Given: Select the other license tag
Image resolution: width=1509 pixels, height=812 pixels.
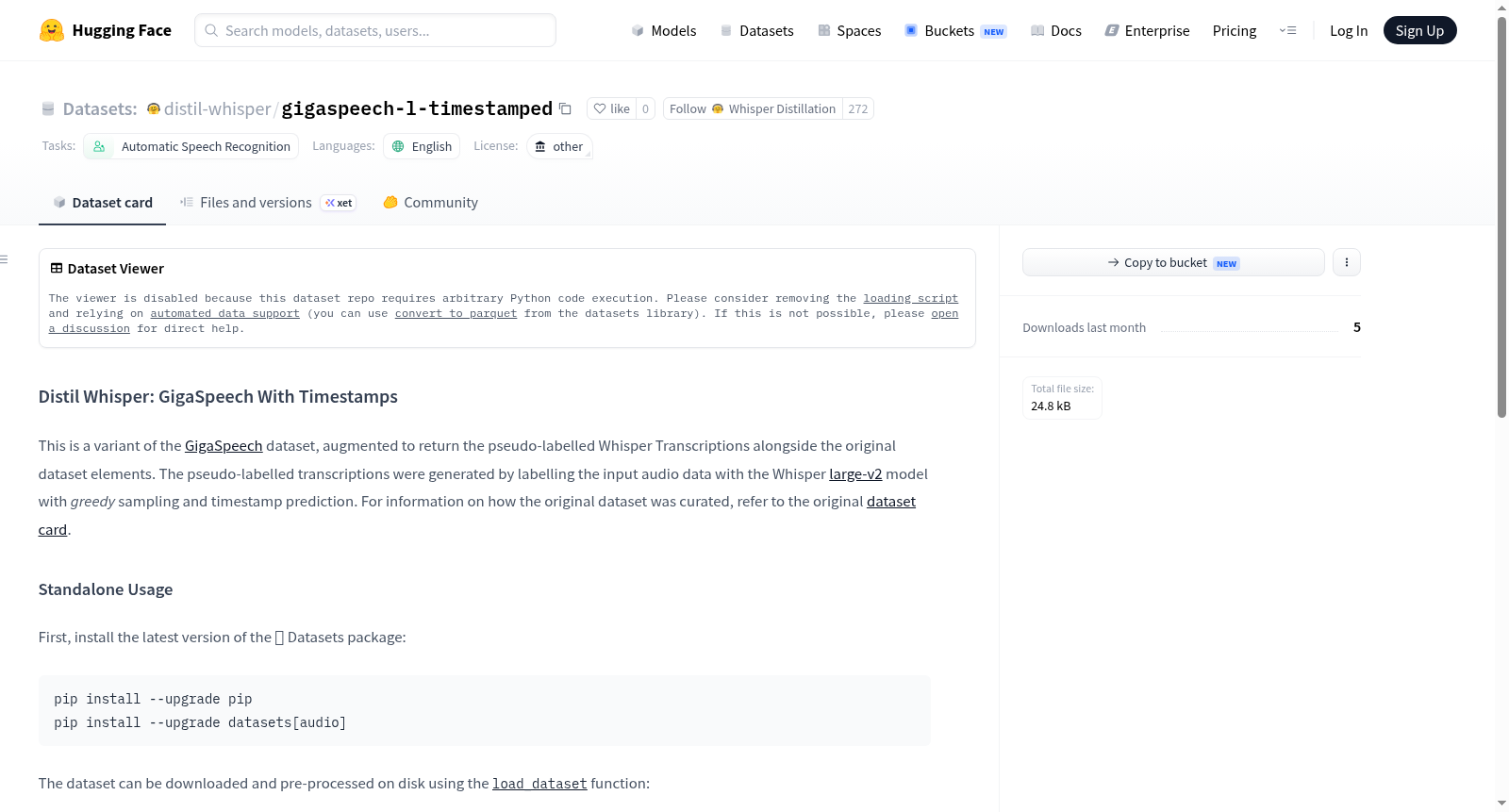Looking at the screenshot, I should [x=559, y=146].
